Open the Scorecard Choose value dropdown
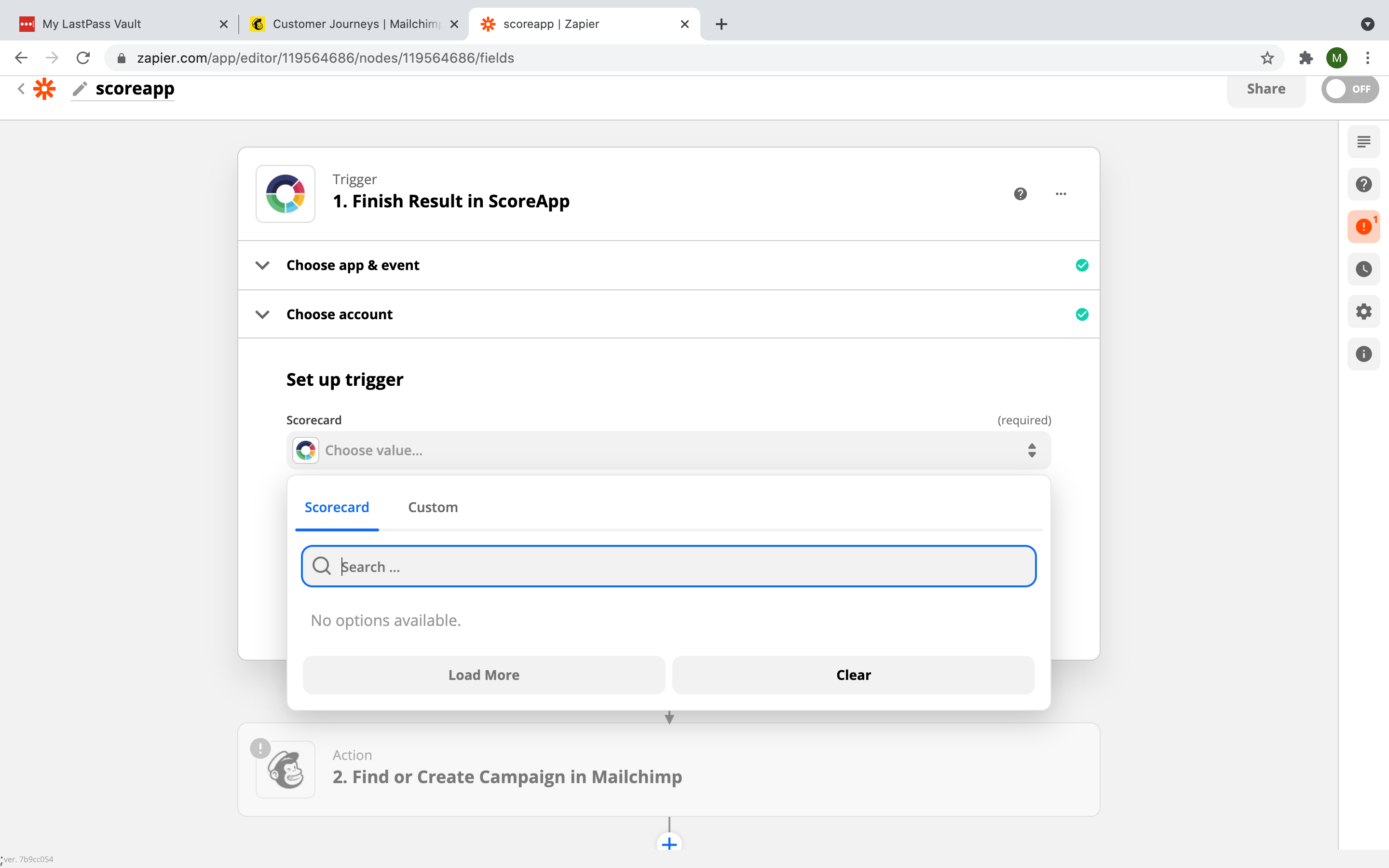The width and height of the screenshot is (1389, 868). pyautogui.click(x=668, y=451)
